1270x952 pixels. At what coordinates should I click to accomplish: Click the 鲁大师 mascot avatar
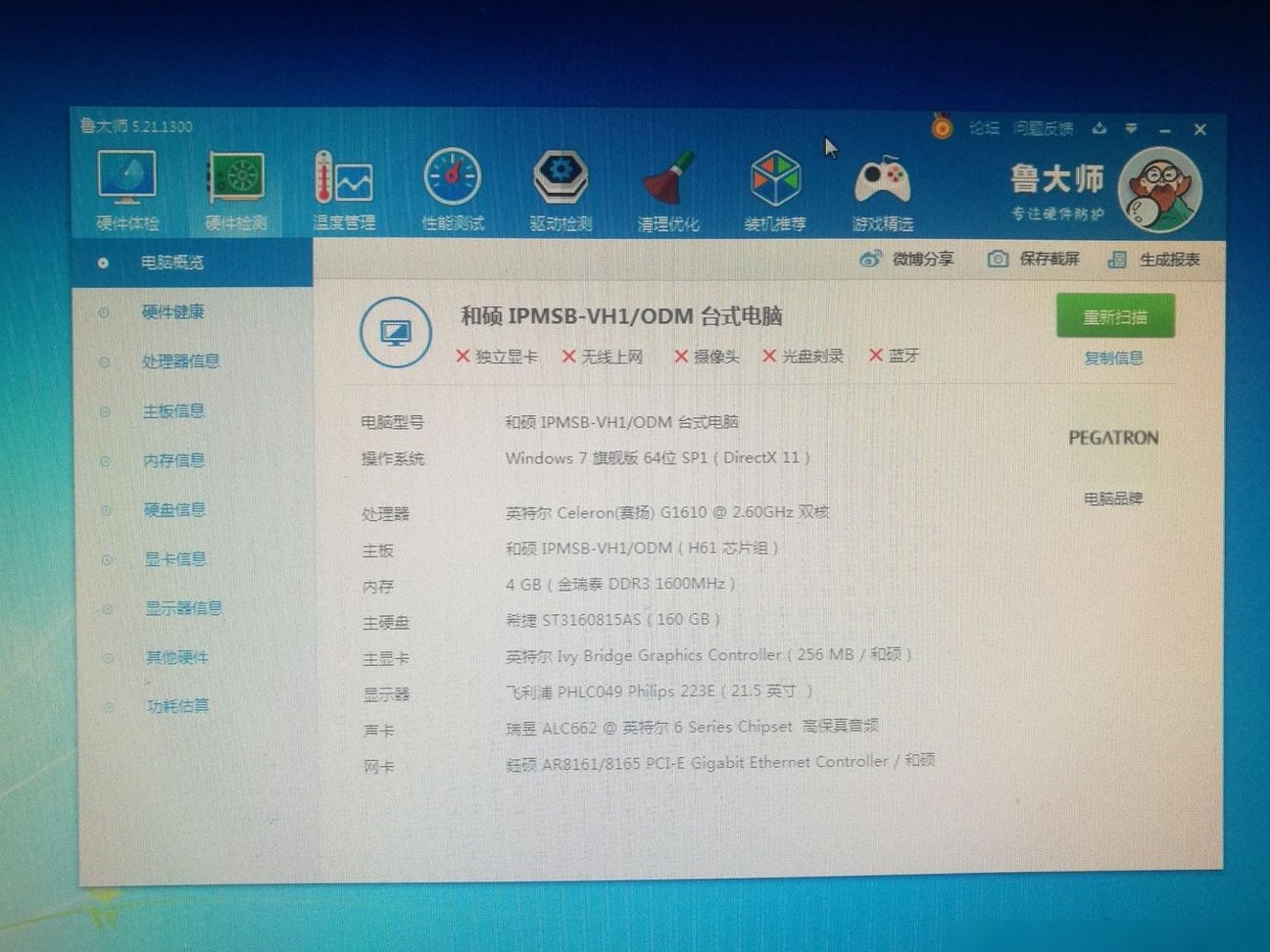[1159, 189]
